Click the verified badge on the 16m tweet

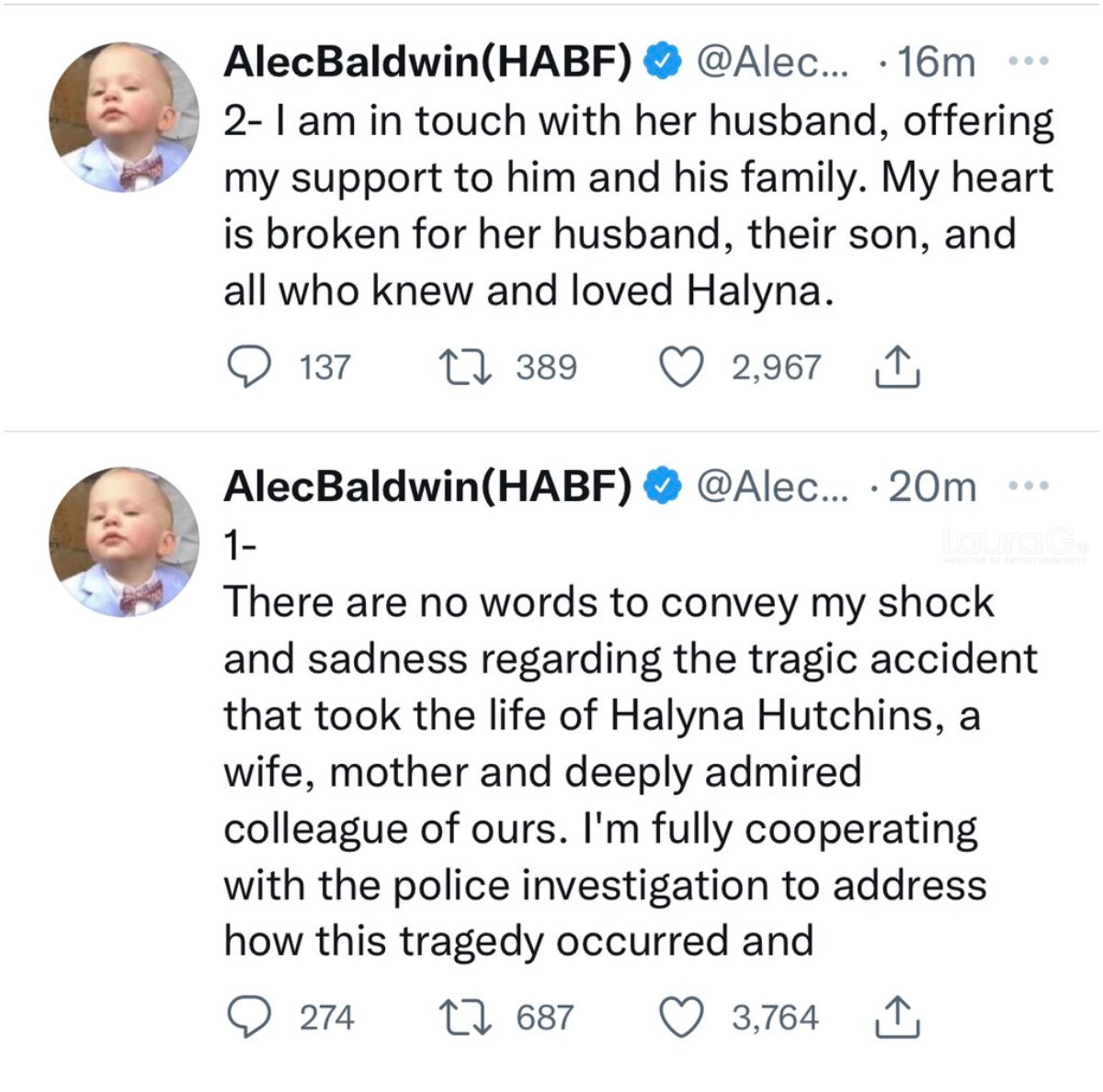(x=663, y=62)
